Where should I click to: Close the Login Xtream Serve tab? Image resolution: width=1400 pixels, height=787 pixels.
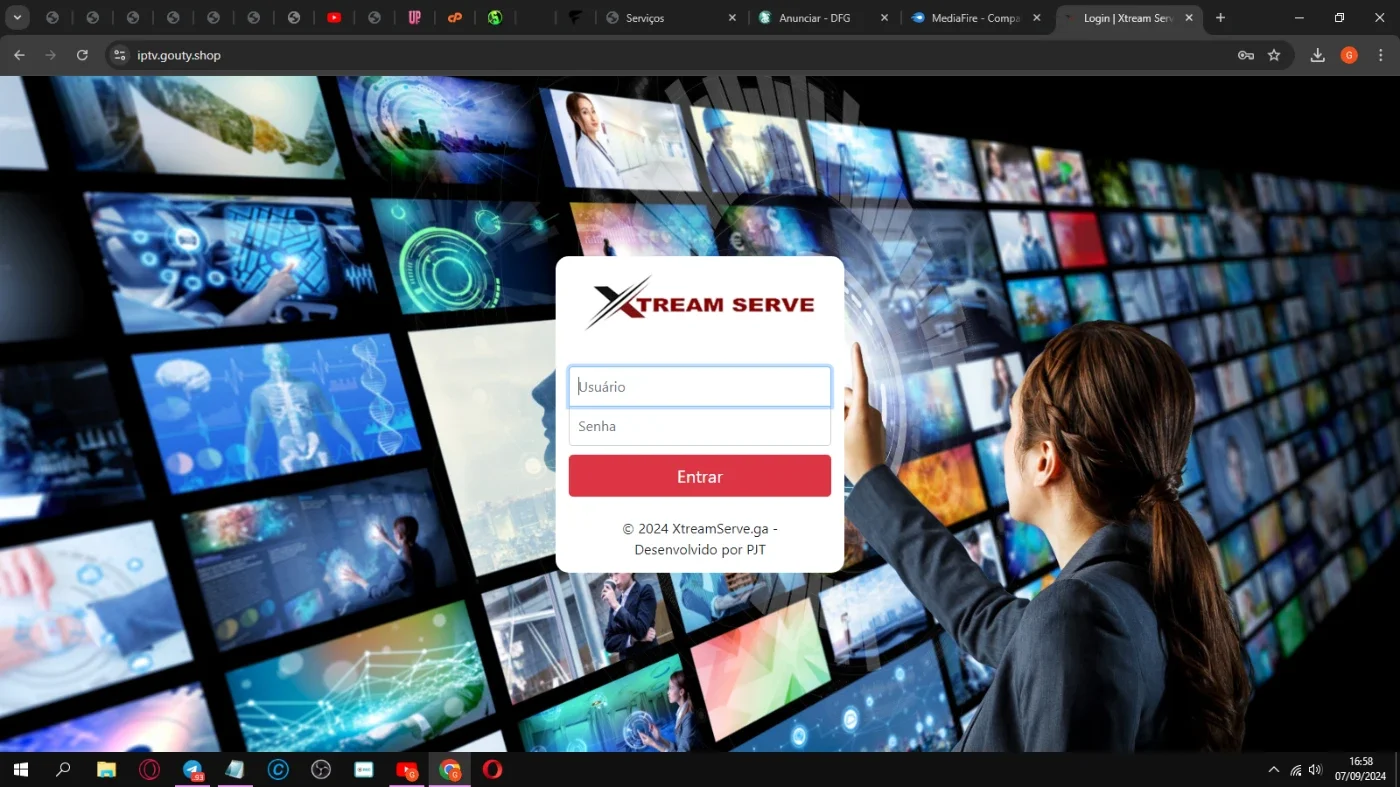(x=1189, y=18)
